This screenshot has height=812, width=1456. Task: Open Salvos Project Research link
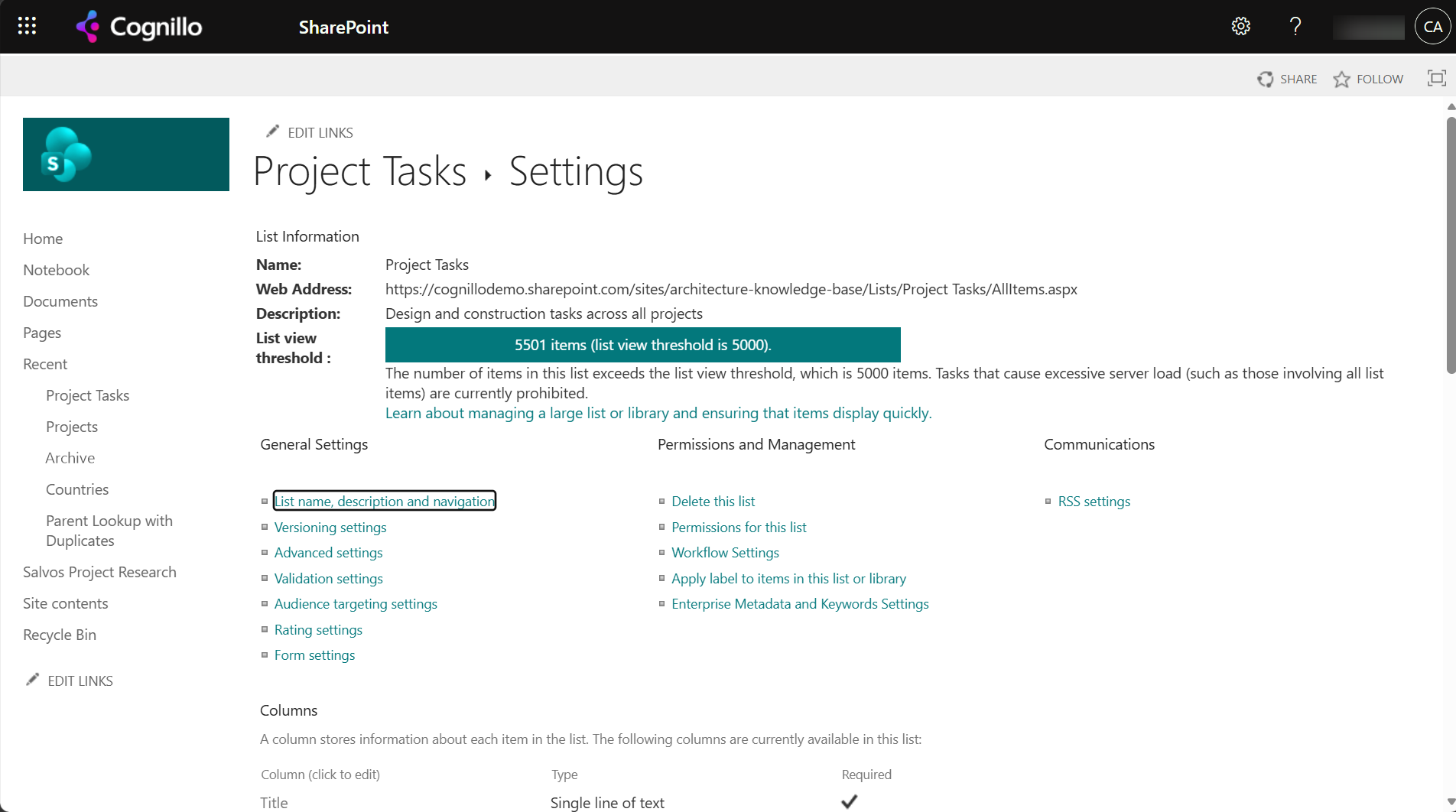point(99,572)
